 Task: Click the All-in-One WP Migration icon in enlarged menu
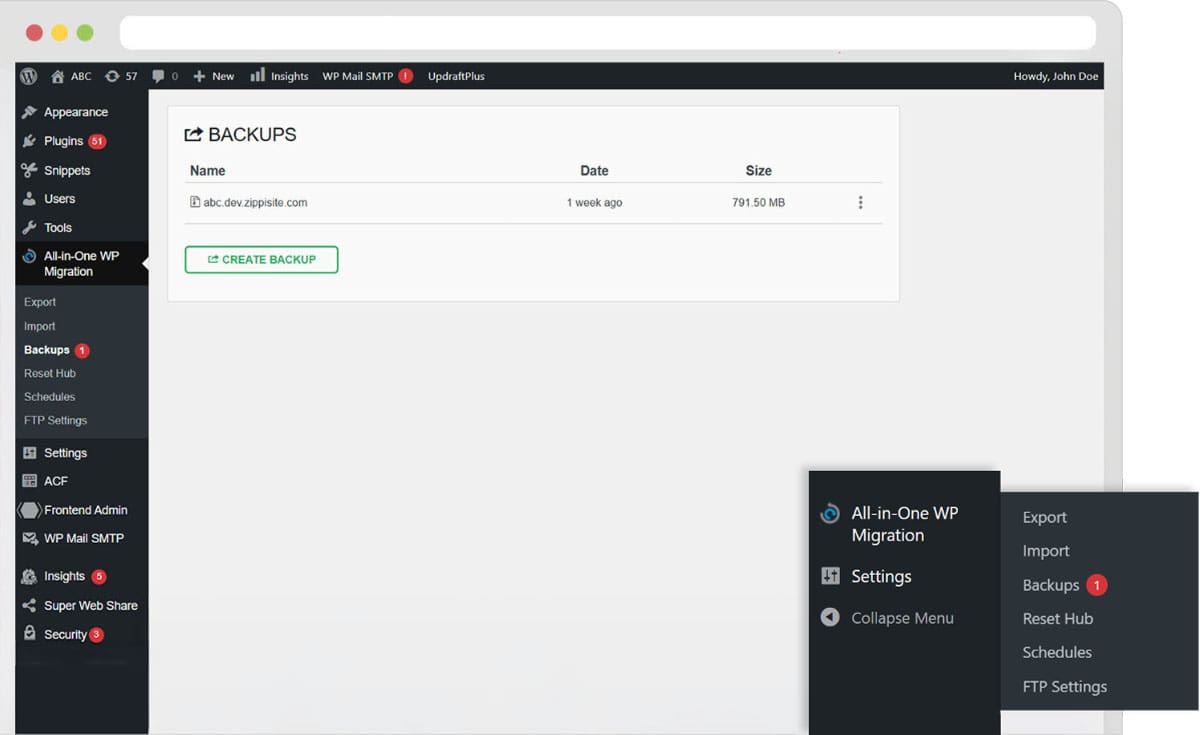[830, 514]
